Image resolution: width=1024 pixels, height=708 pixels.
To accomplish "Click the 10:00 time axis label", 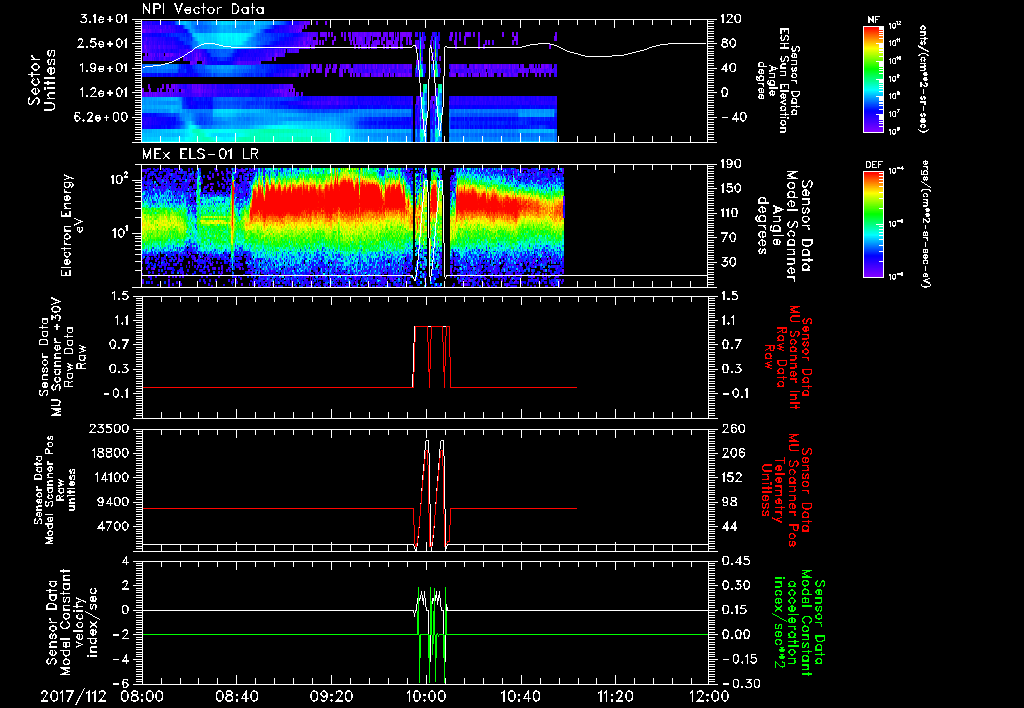I will (x=426, y=696).
